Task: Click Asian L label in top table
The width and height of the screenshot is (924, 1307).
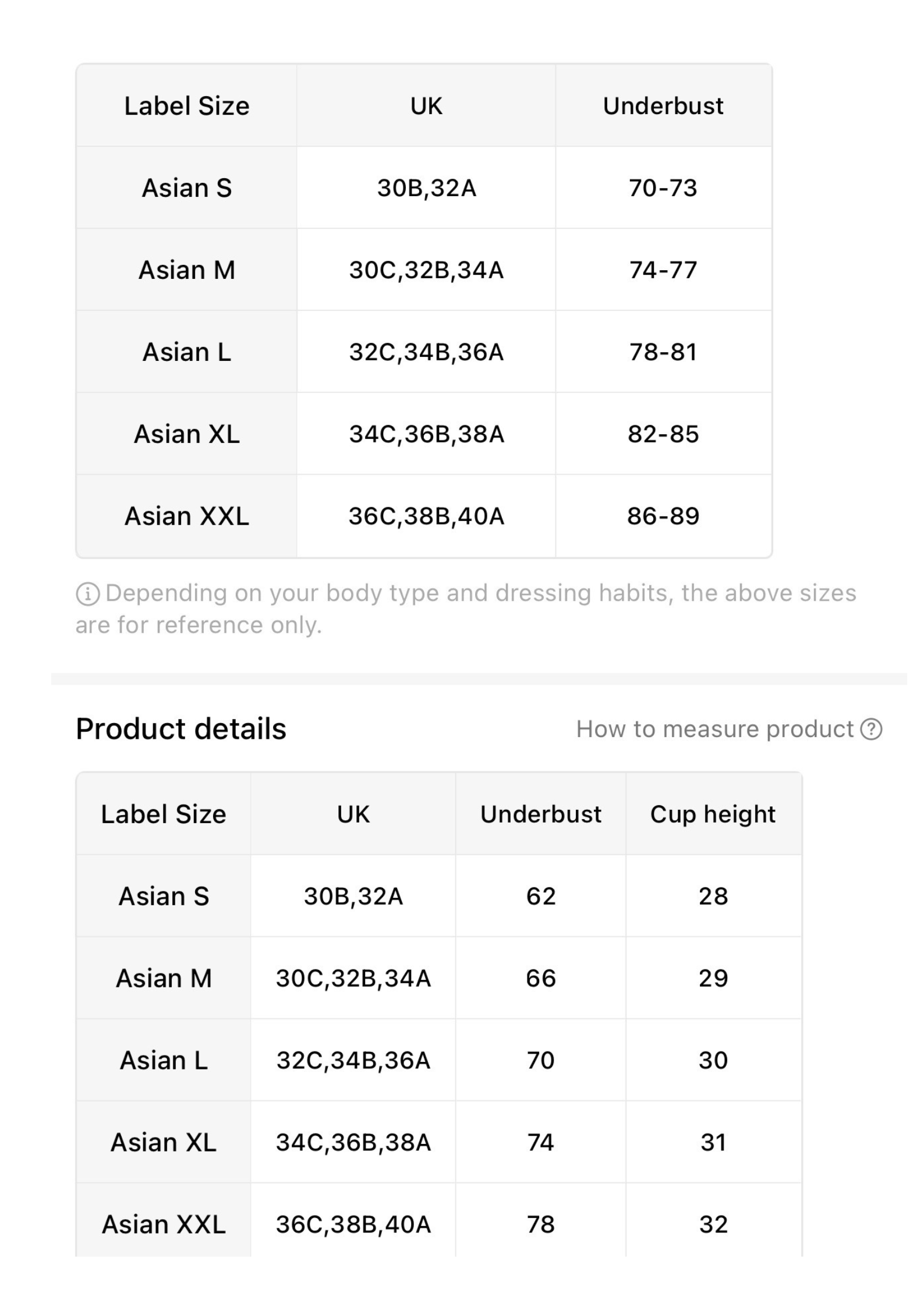Action: 187,352
